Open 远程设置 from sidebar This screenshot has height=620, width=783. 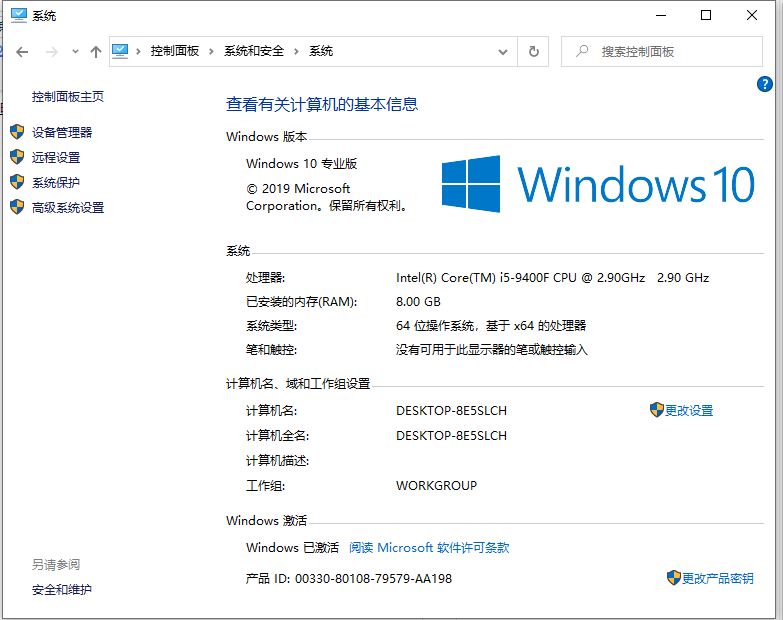[x=56, y=157]
